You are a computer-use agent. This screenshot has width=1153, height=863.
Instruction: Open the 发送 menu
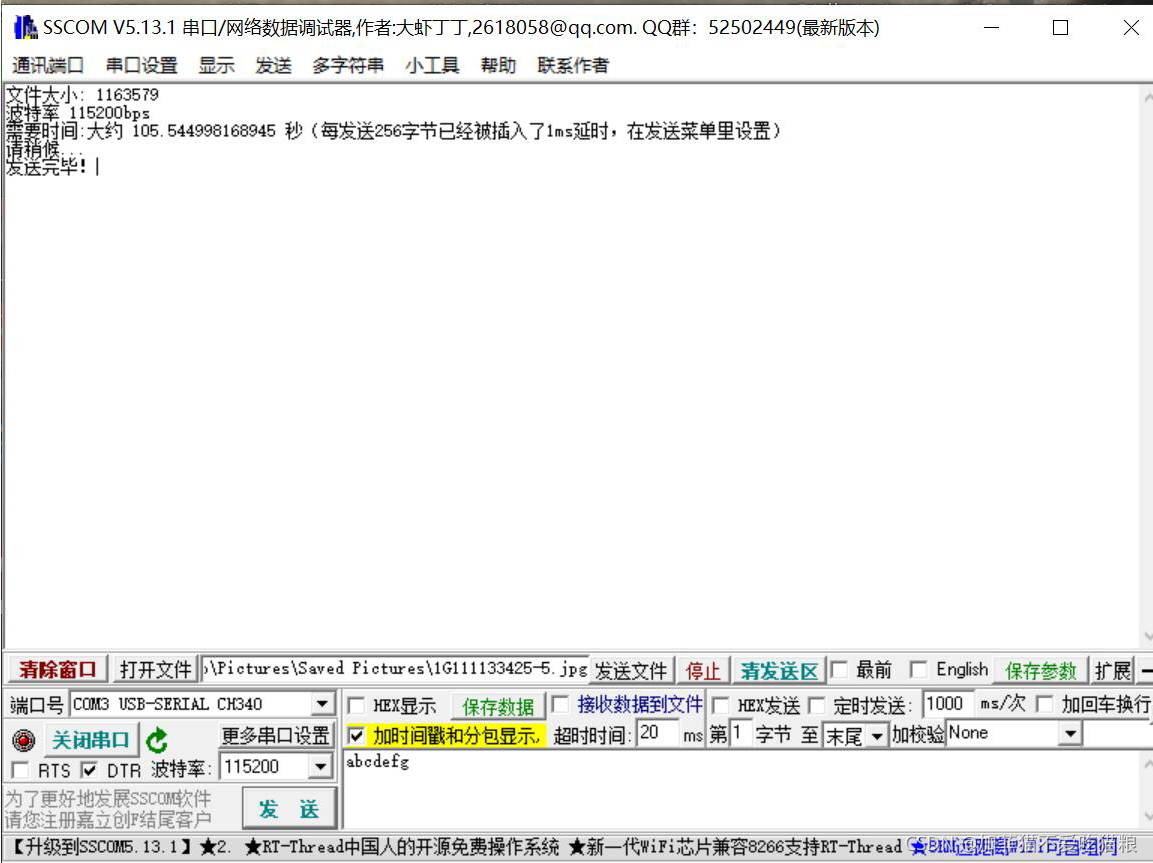[274, 65]
